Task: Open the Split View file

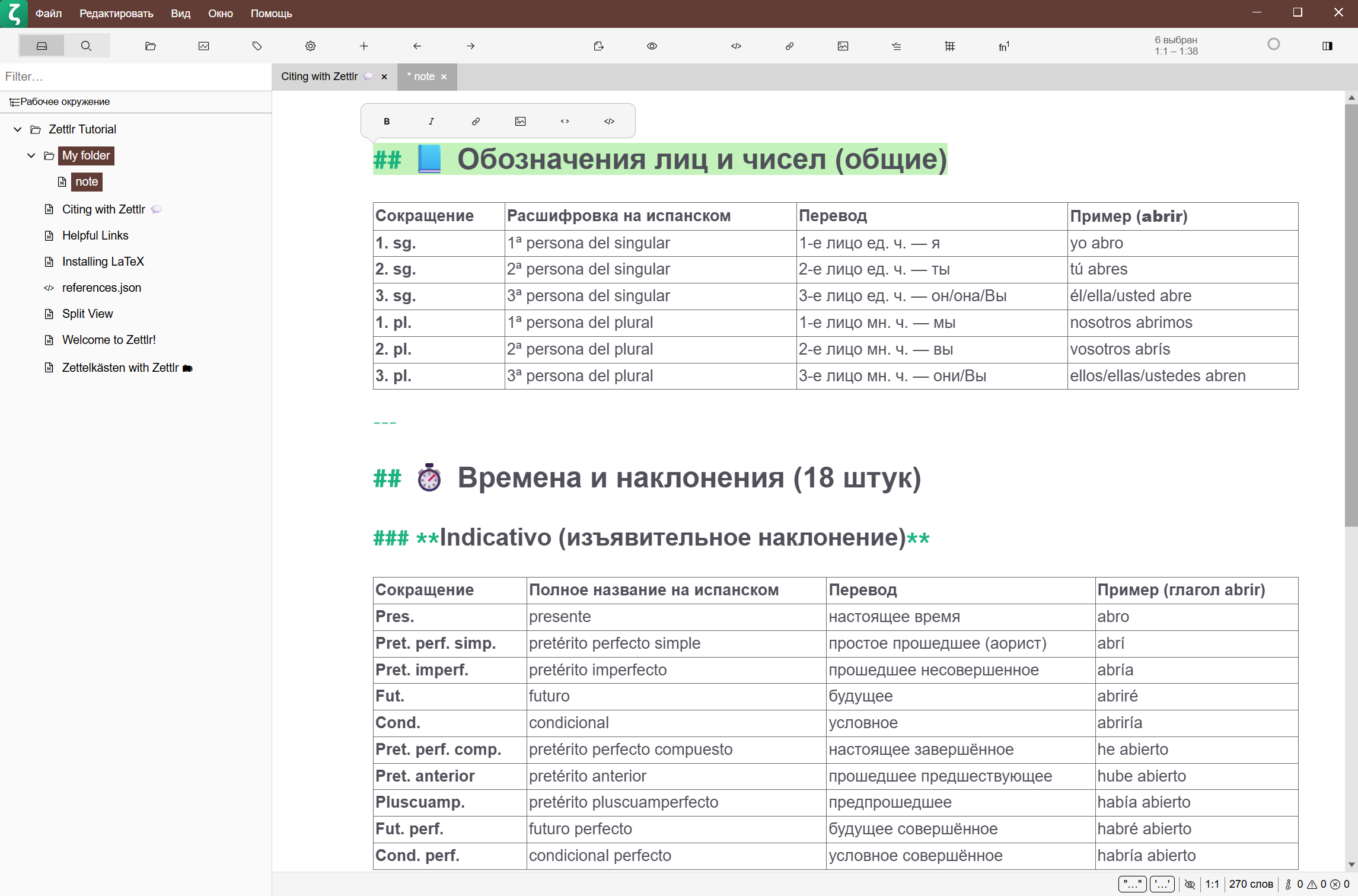Action: 87,314
